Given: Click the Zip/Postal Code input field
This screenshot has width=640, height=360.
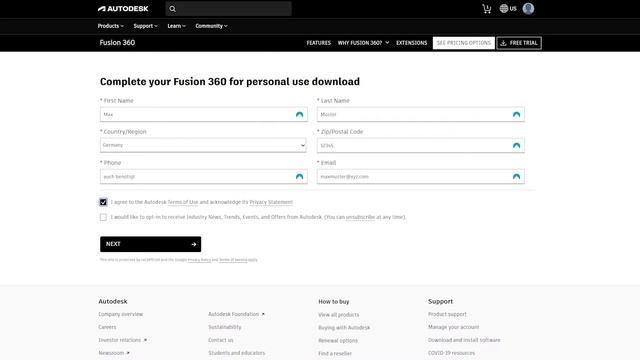Looking at the screenshot, I should [x=421, y=146].
